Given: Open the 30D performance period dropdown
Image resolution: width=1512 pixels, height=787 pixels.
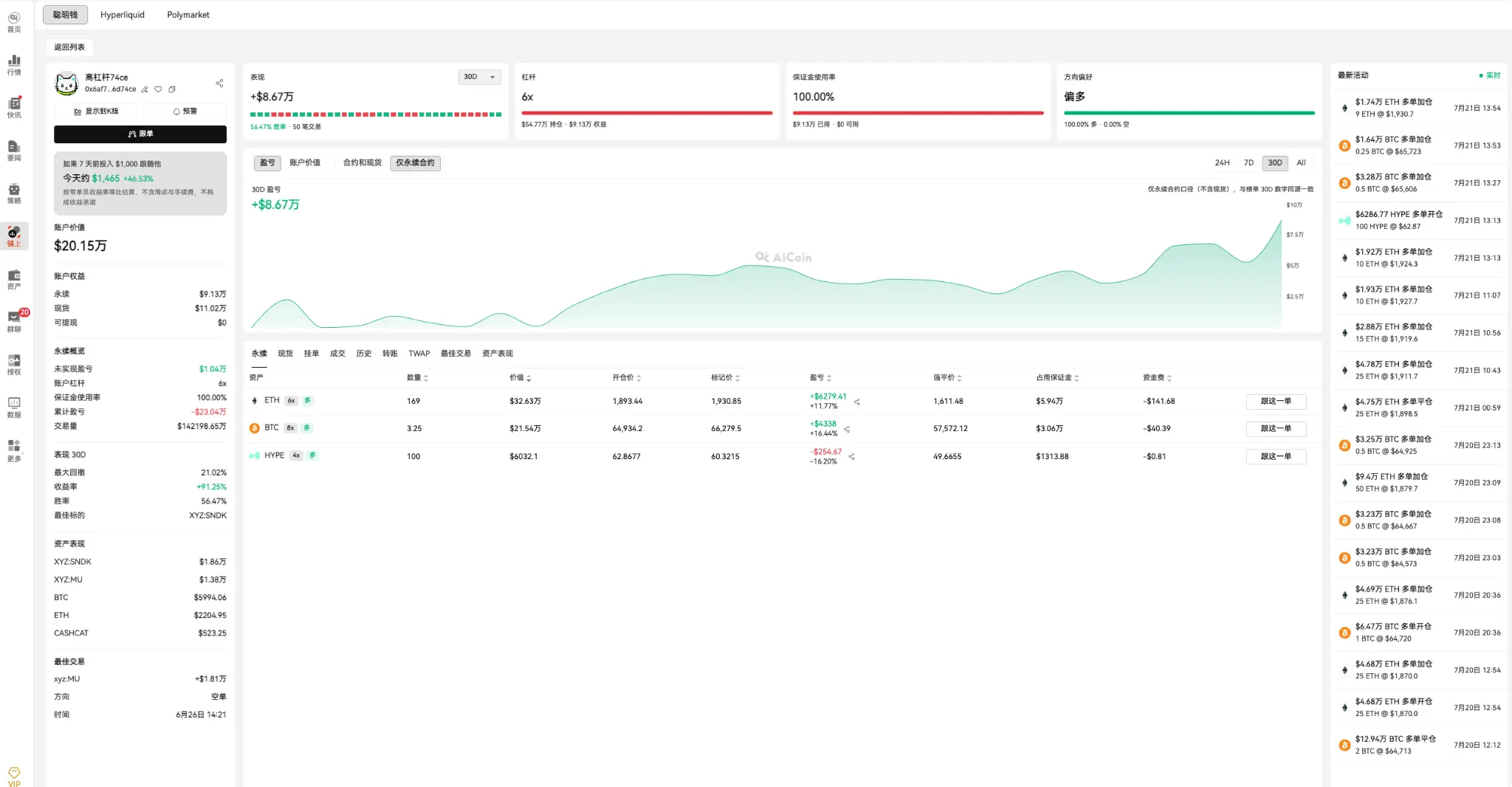Looking at the screenshot, I should click(480, 77).
